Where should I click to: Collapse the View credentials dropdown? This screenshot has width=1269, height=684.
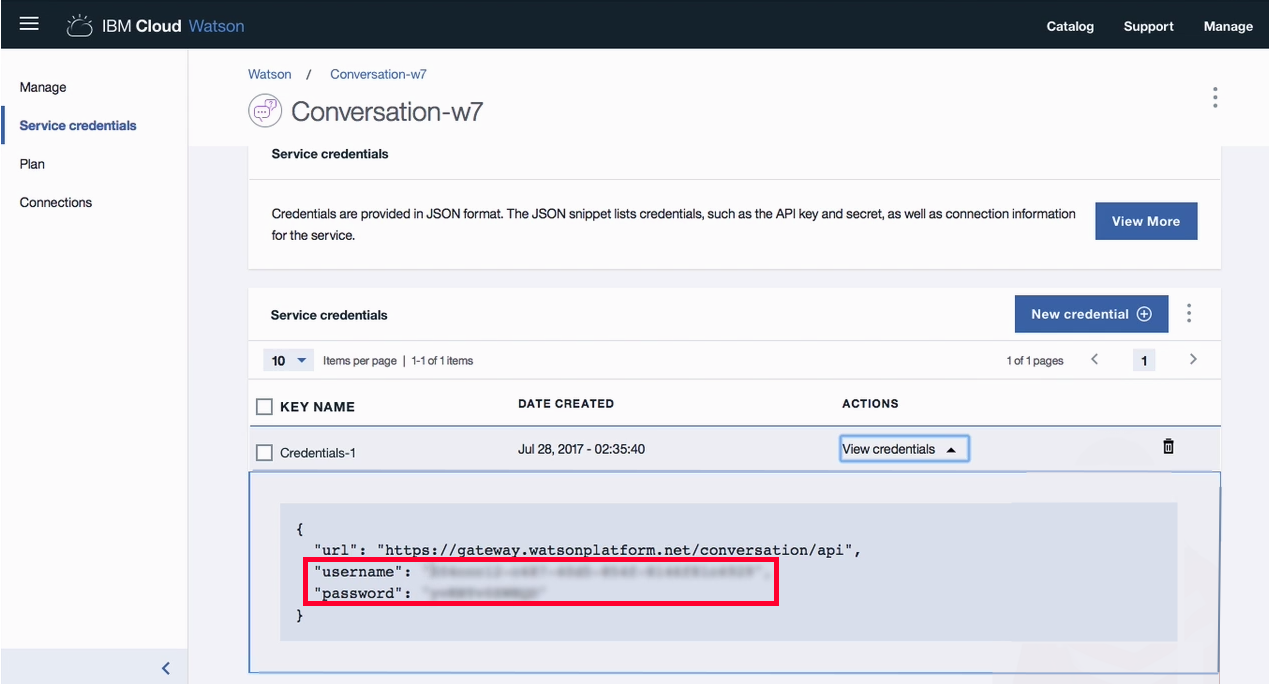pyautogui.click(x=904, y=449)
